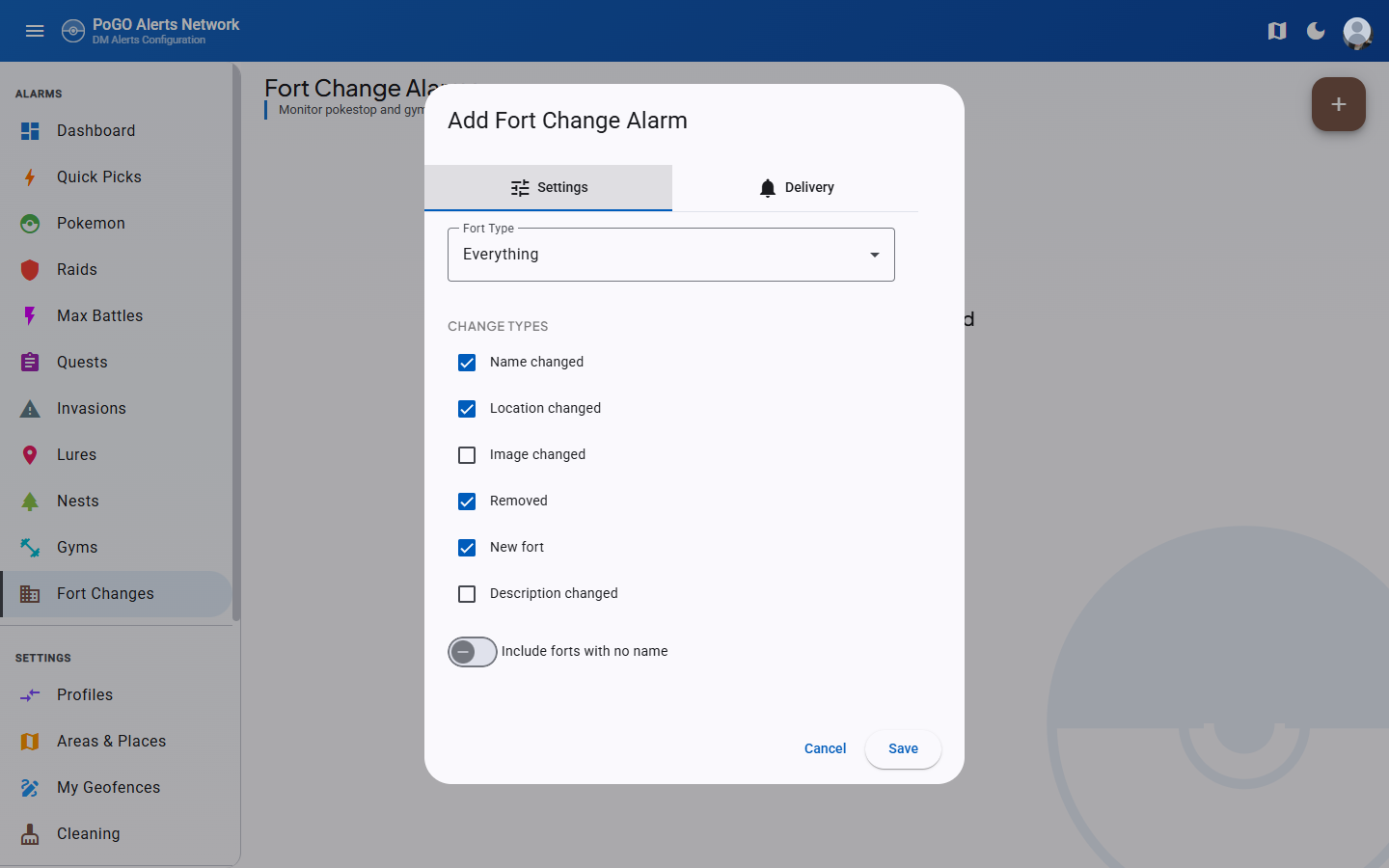Click the Profiles arrows icon
This screenshot has width=1389, height=868.
click(30, 695)
